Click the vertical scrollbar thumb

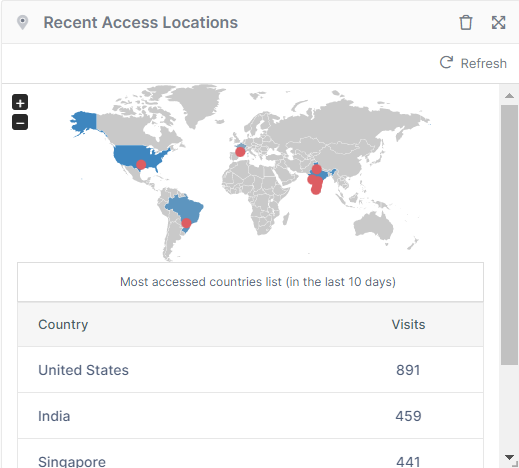(509, 235)
